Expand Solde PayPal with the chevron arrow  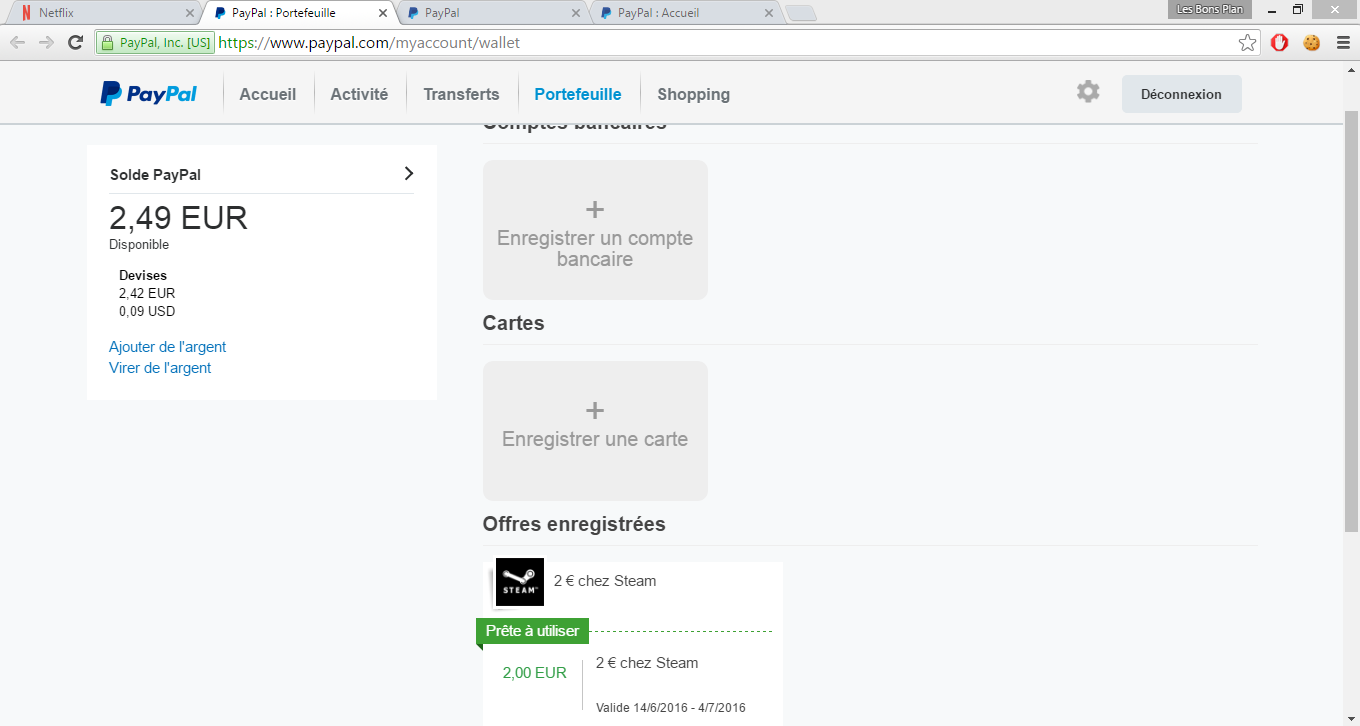coord(408,173)
